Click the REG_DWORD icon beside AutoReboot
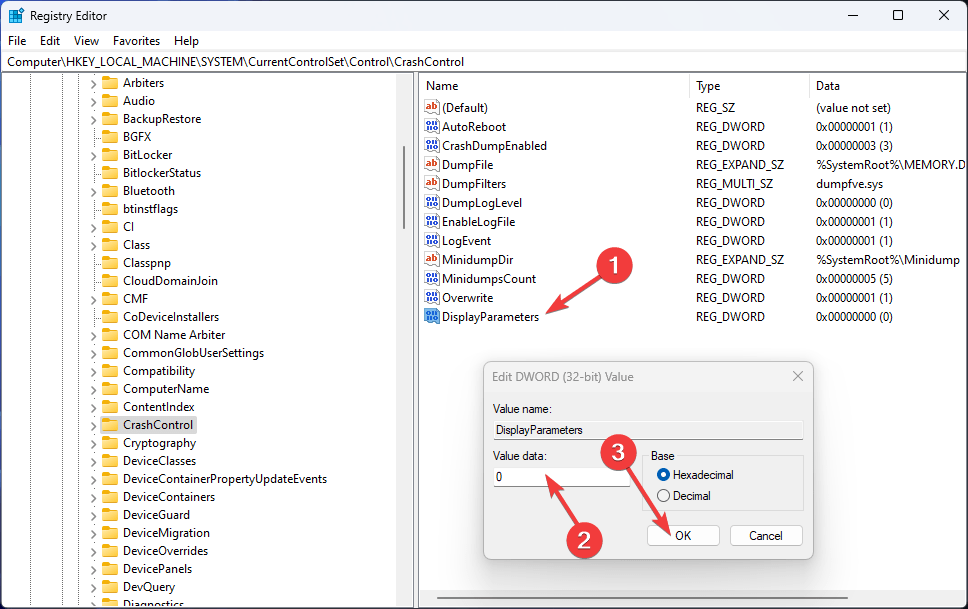Image resolution: width=968 pixels, height=609 pixels. (431, 126)
